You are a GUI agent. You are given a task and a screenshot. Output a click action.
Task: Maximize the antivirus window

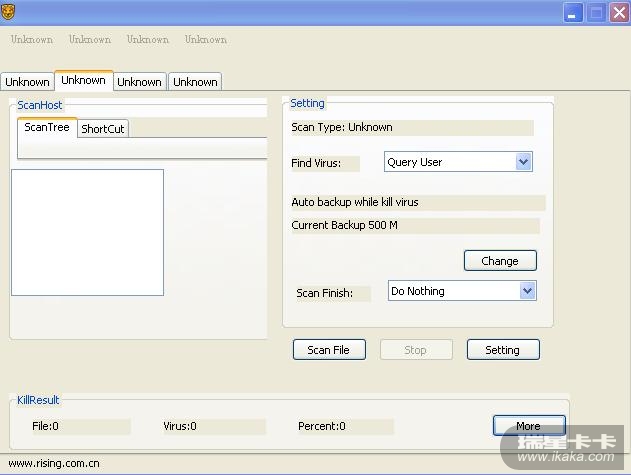pyautogui.click(x=596, y=12)
